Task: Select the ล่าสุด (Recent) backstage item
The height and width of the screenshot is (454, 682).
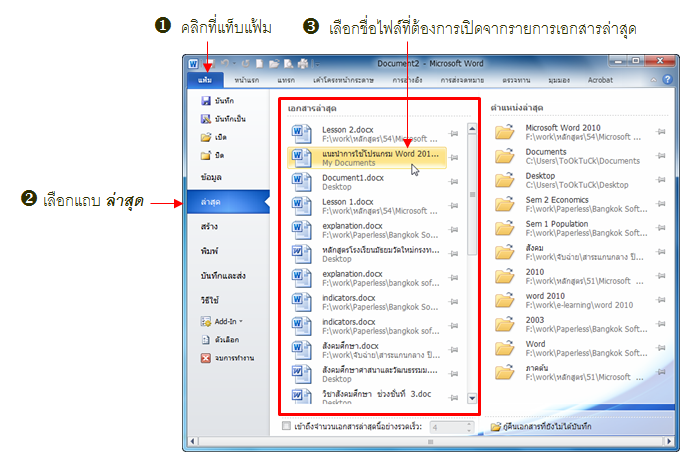Action: tap(229, 202)
